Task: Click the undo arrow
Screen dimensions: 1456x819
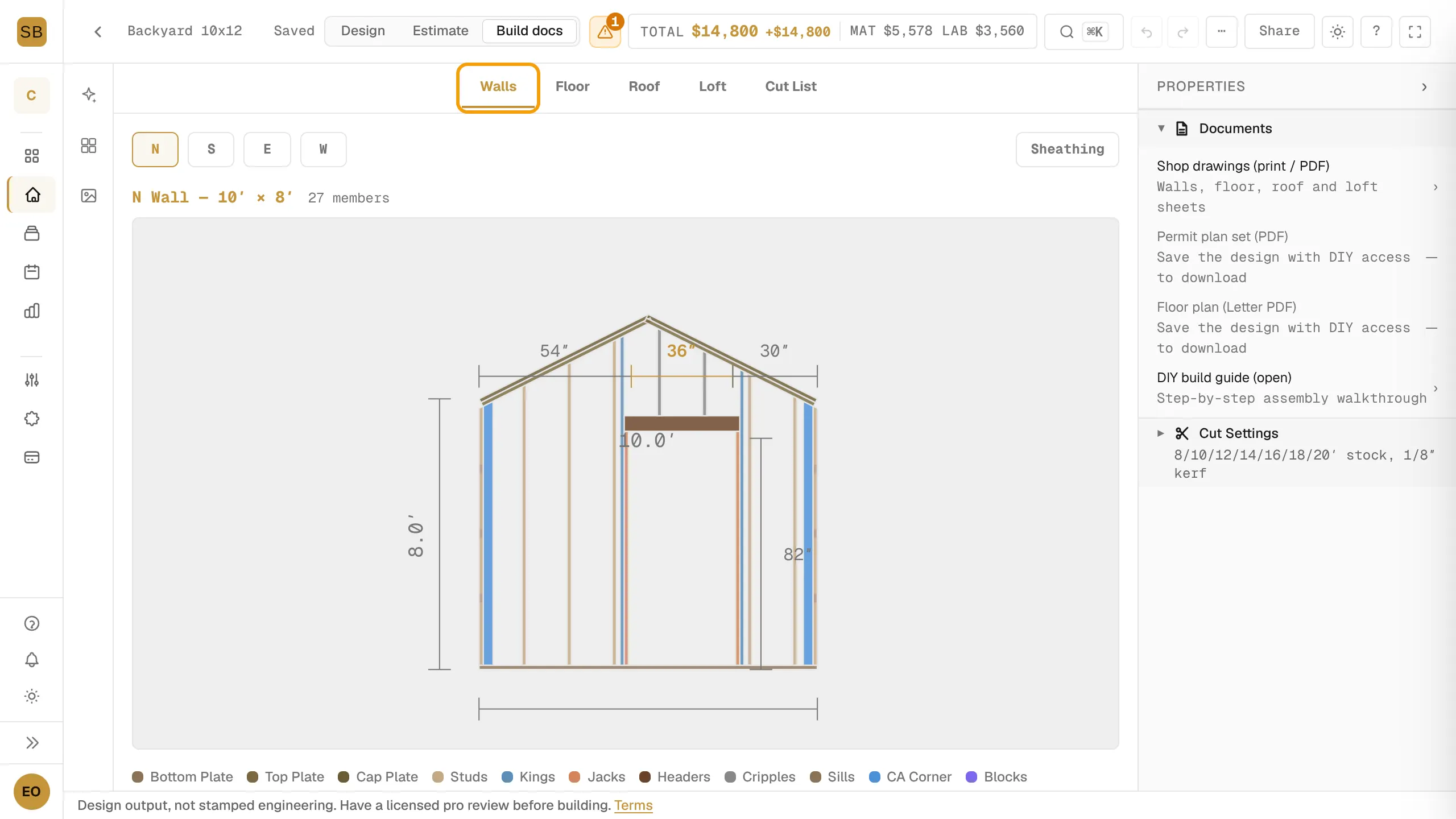Action: [x=1146, y=32]
